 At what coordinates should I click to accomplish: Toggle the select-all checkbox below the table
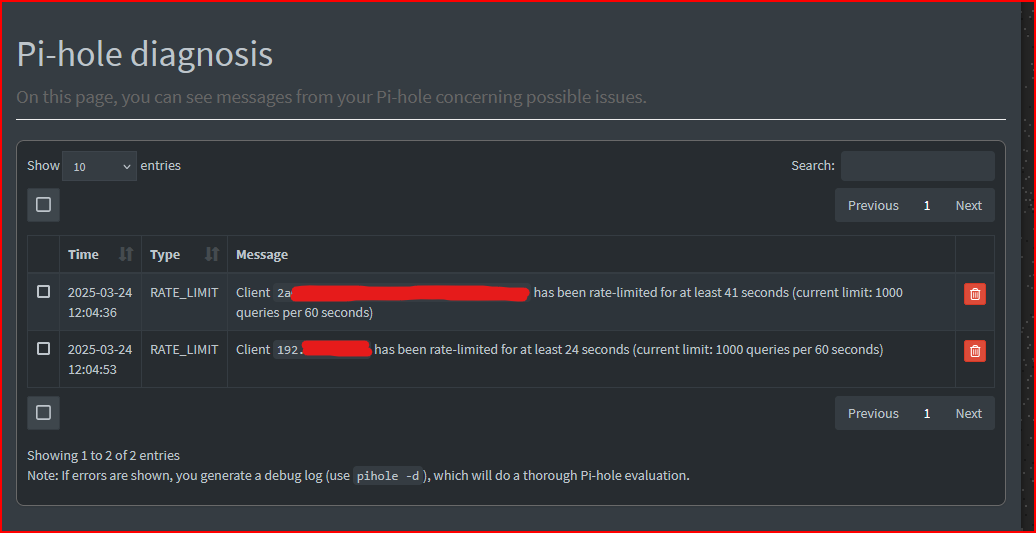[43, 413]
